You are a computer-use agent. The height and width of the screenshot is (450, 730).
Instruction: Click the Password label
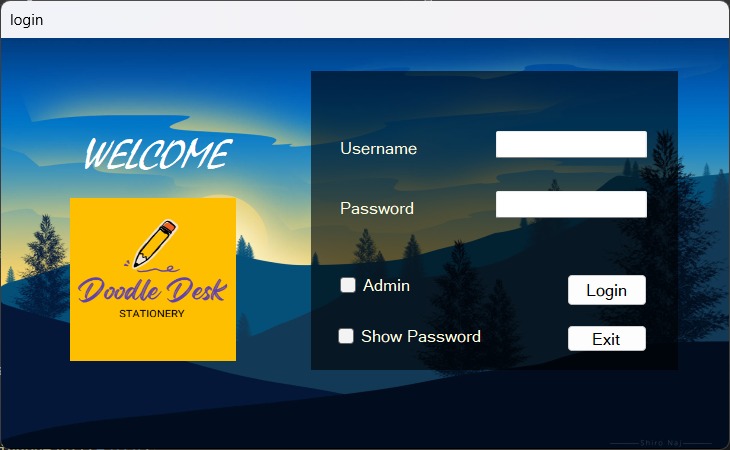click(x=377, y=209)
